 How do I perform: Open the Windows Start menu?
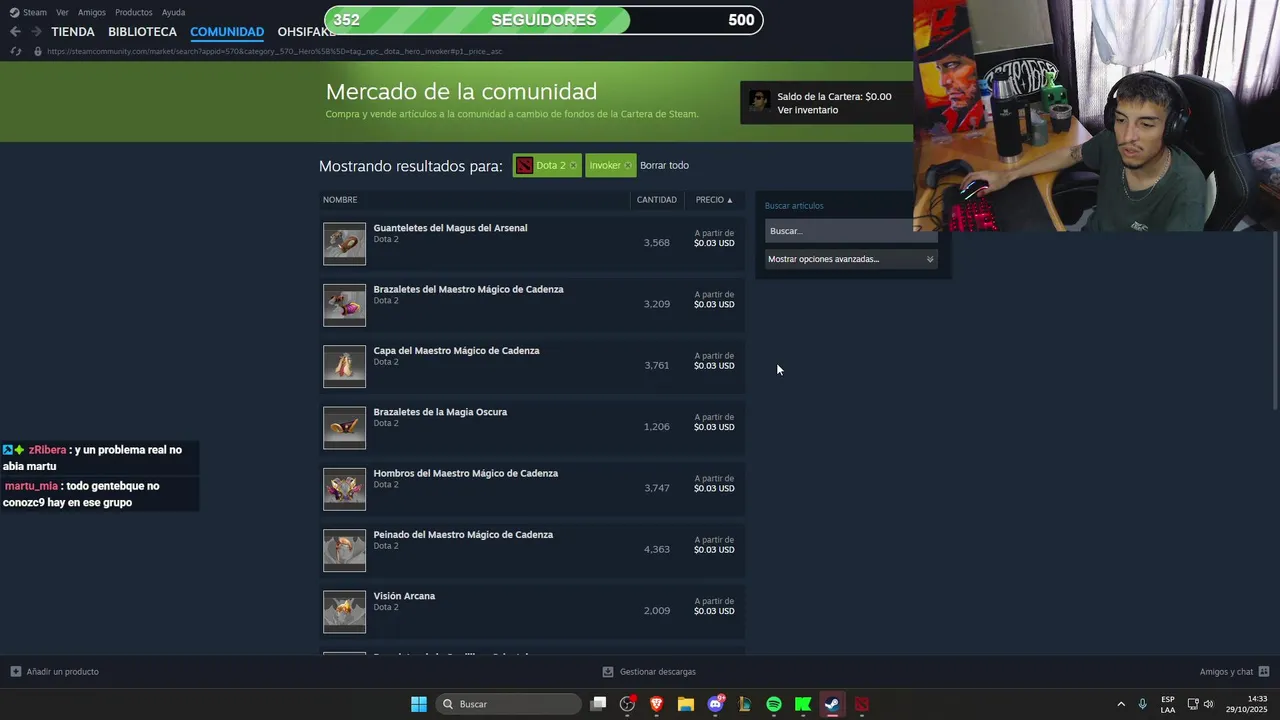pos(419,704)
